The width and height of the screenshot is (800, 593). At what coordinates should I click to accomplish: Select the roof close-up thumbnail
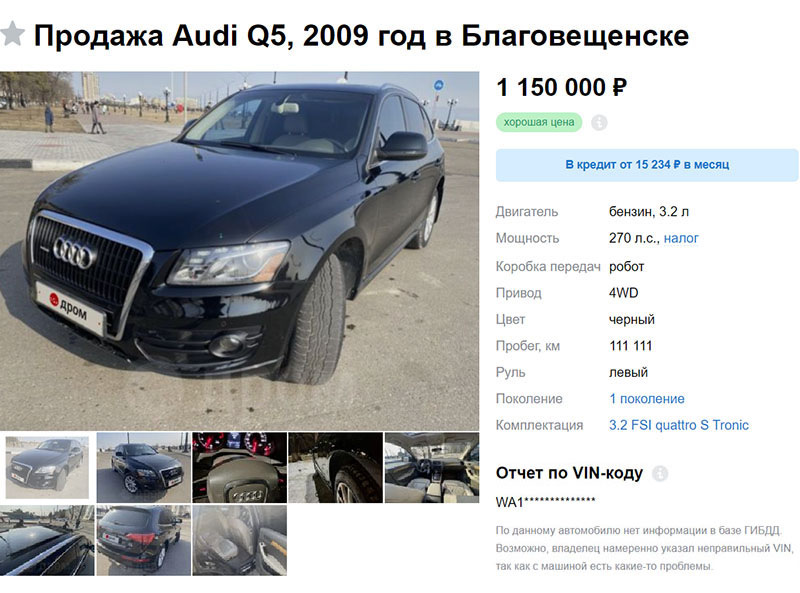pyautogui.click(x=47, y=540)
